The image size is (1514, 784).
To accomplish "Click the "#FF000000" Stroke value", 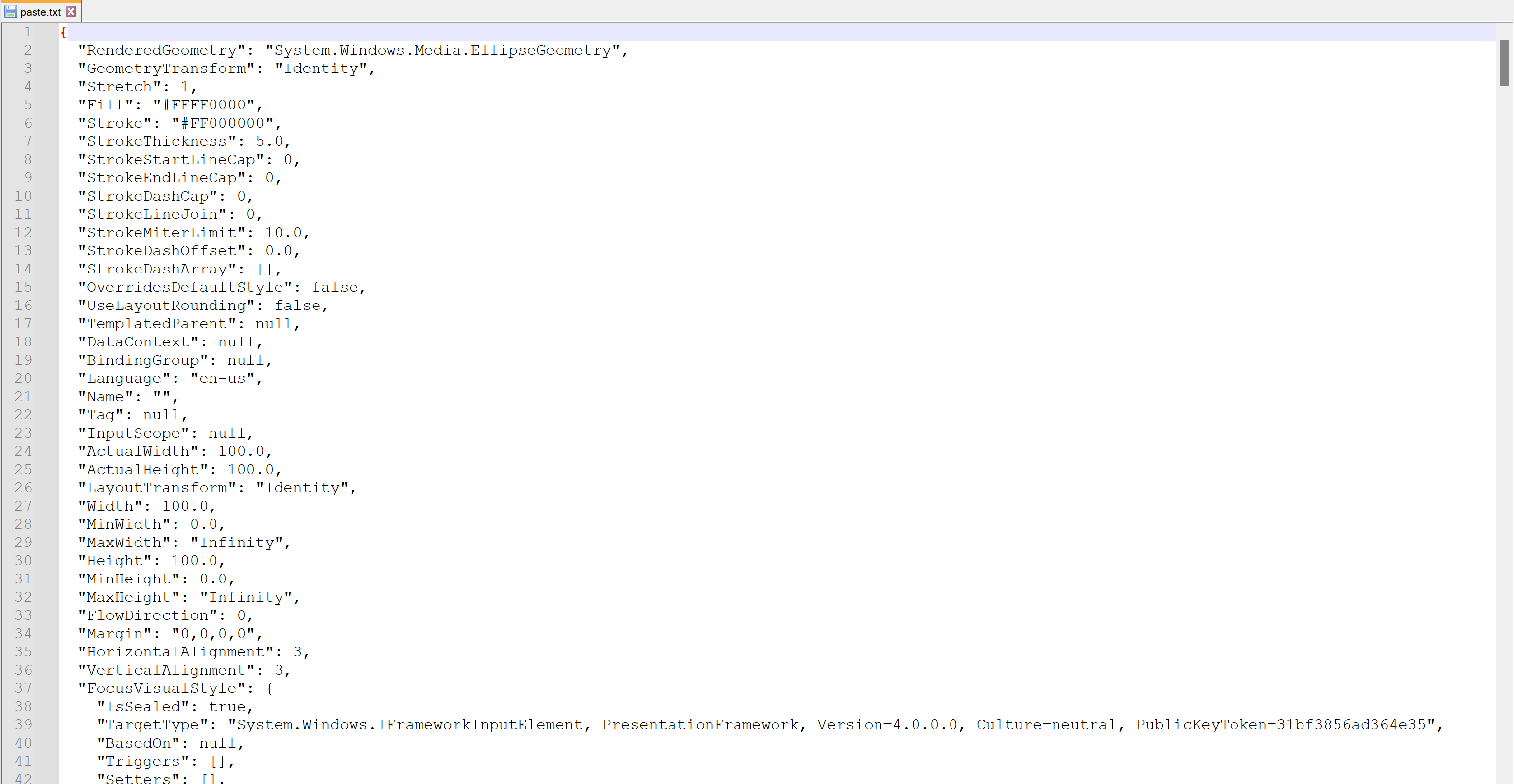I will (223, 123).
